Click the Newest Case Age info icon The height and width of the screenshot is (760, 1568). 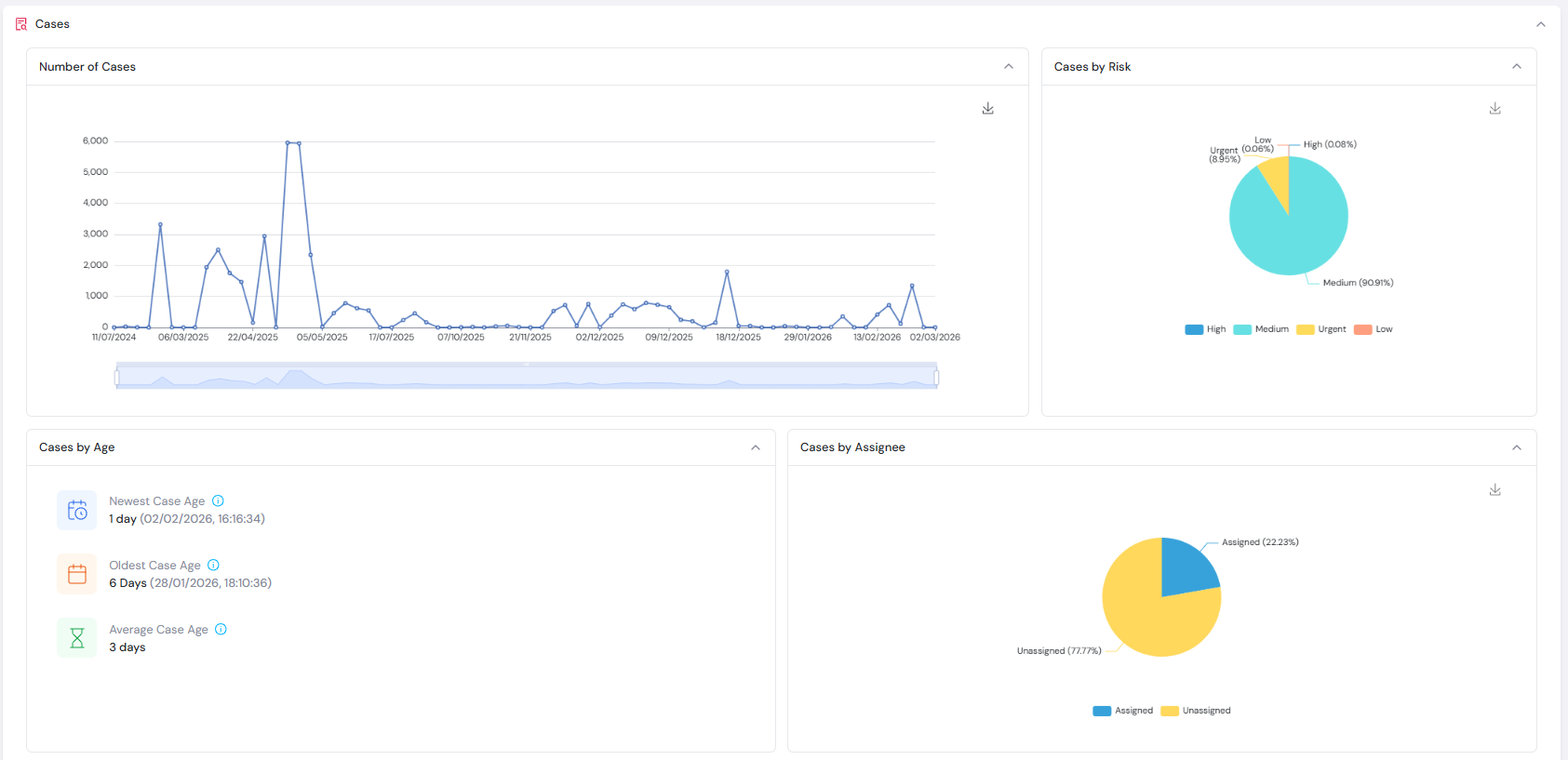(x=218, y=500)
